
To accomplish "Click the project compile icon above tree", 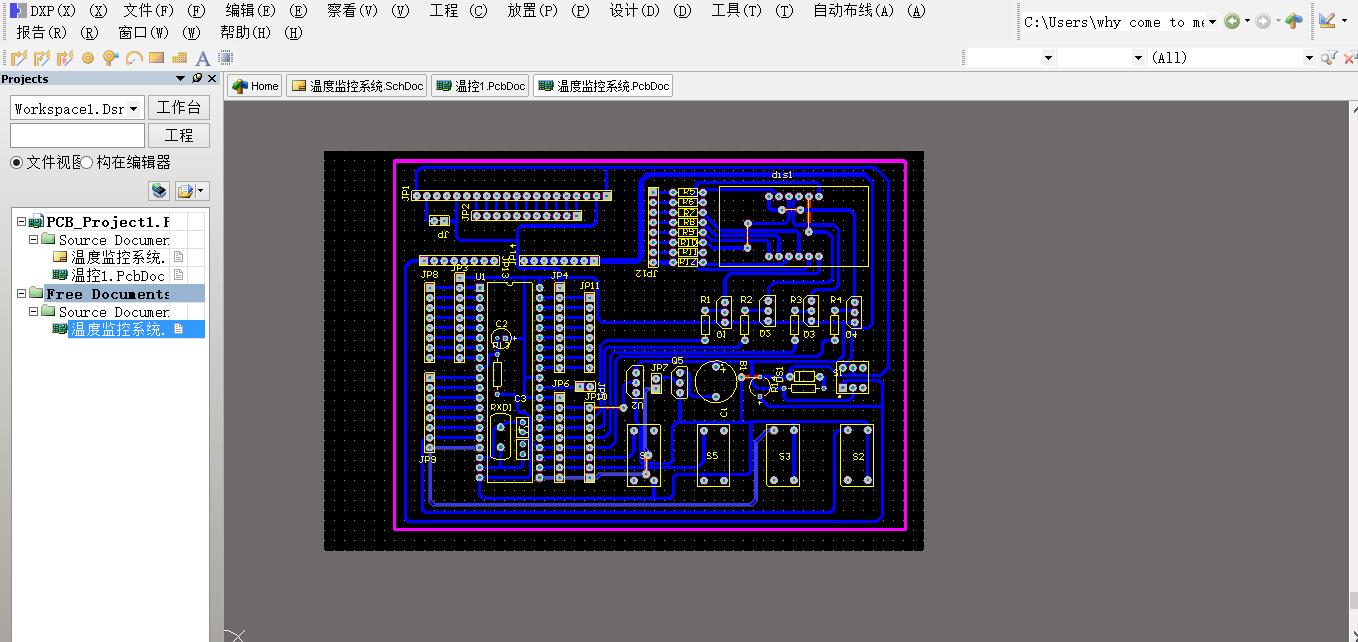I will 159,191.
